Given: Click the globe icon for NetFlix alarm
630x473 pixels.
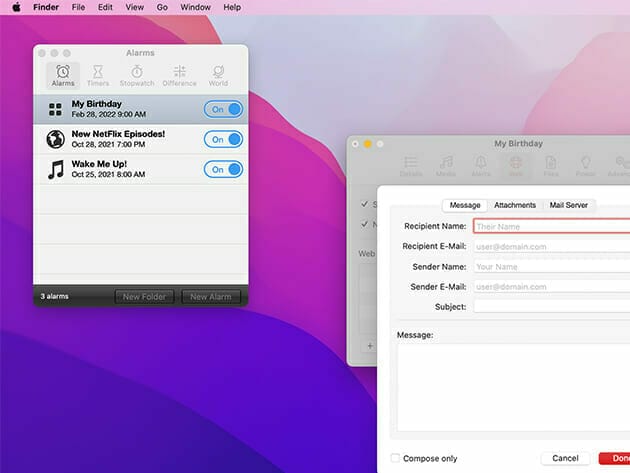Looking at the screenshot, I should click(55, 140).
